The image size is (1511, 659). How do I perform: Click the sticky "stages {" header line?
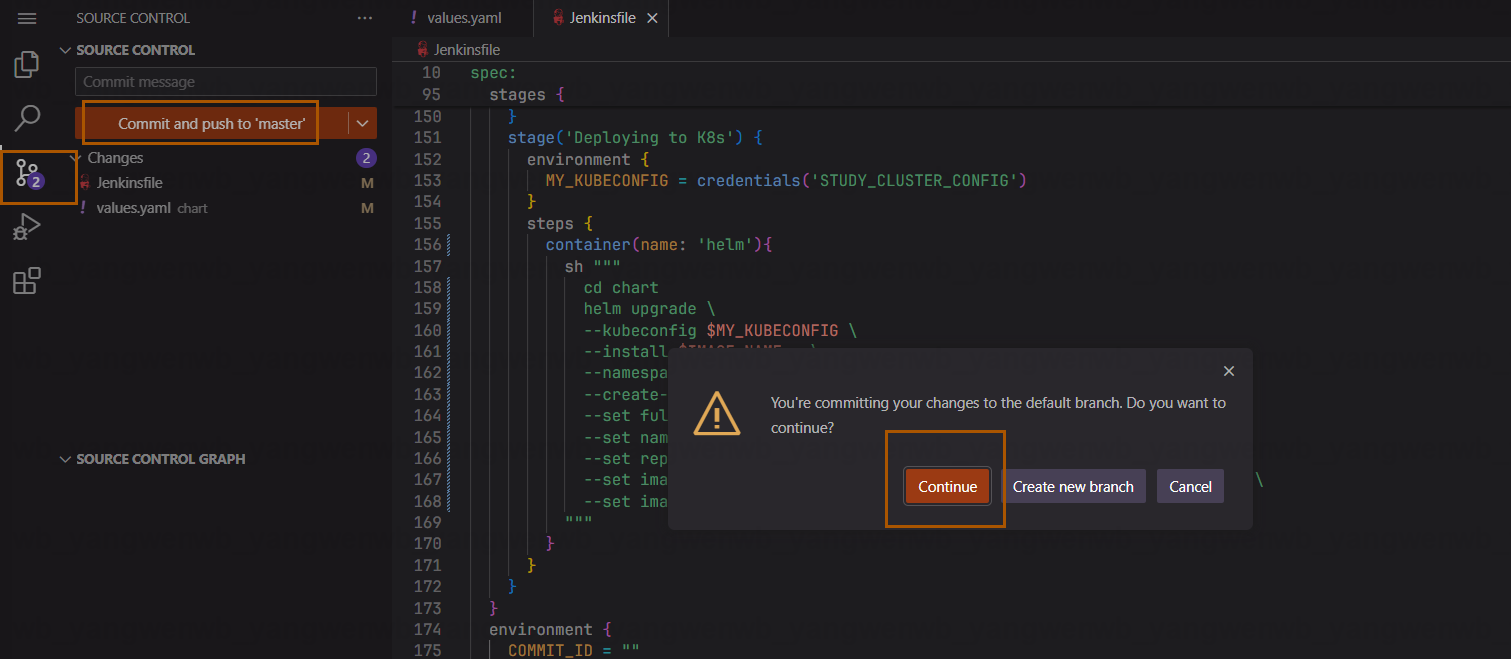[527, 95]
